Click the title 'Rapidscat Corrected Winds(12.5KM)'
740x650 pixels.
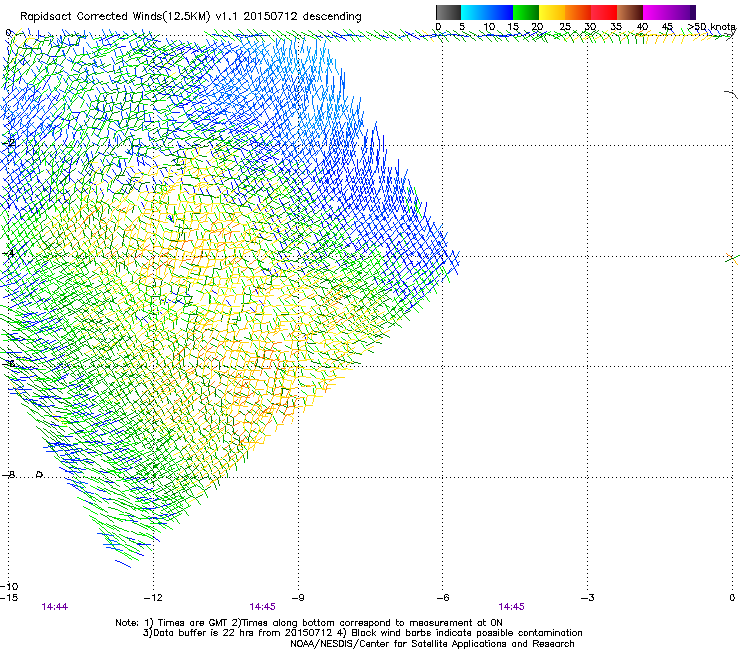(x=115, y=17)
